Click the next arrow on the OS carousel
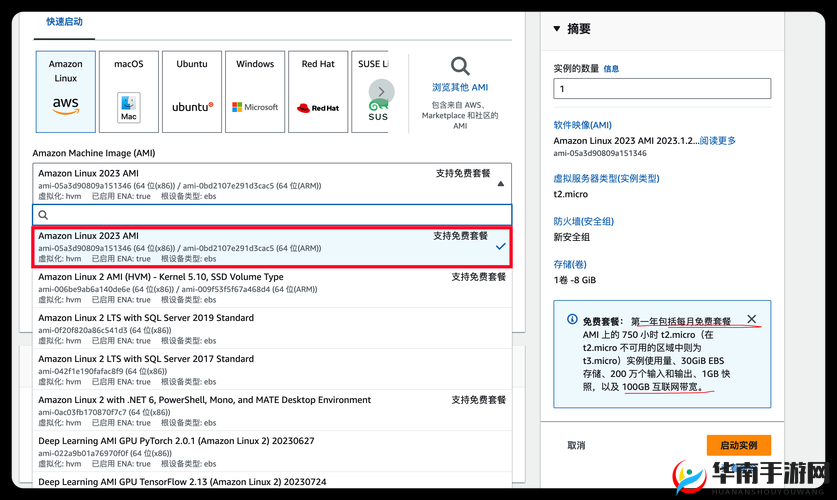 coord(381,92)
